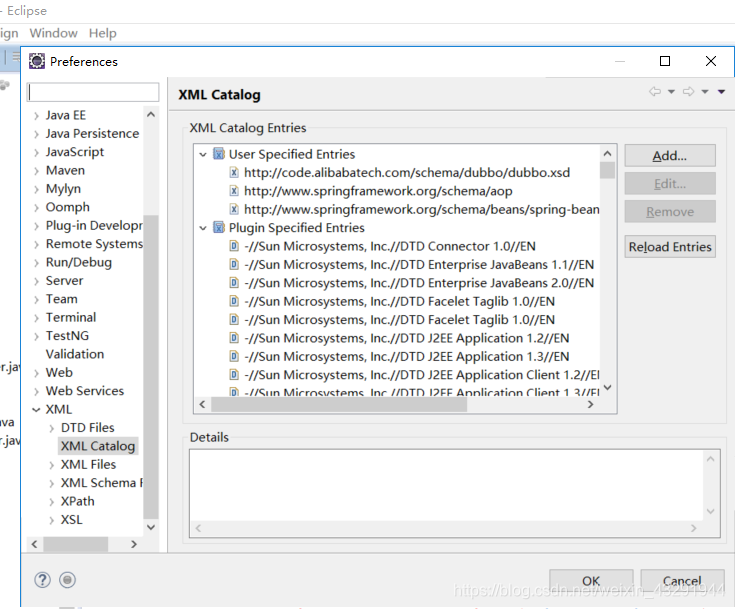Expand the Maven category

pos(36,171)
